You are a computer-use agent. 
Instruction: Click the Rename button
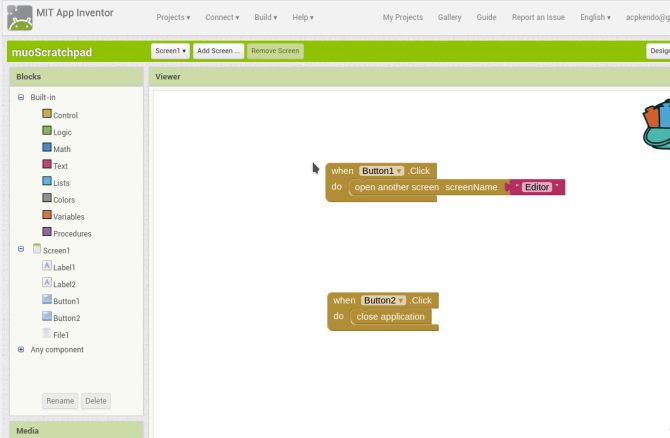tap(60, 401)
